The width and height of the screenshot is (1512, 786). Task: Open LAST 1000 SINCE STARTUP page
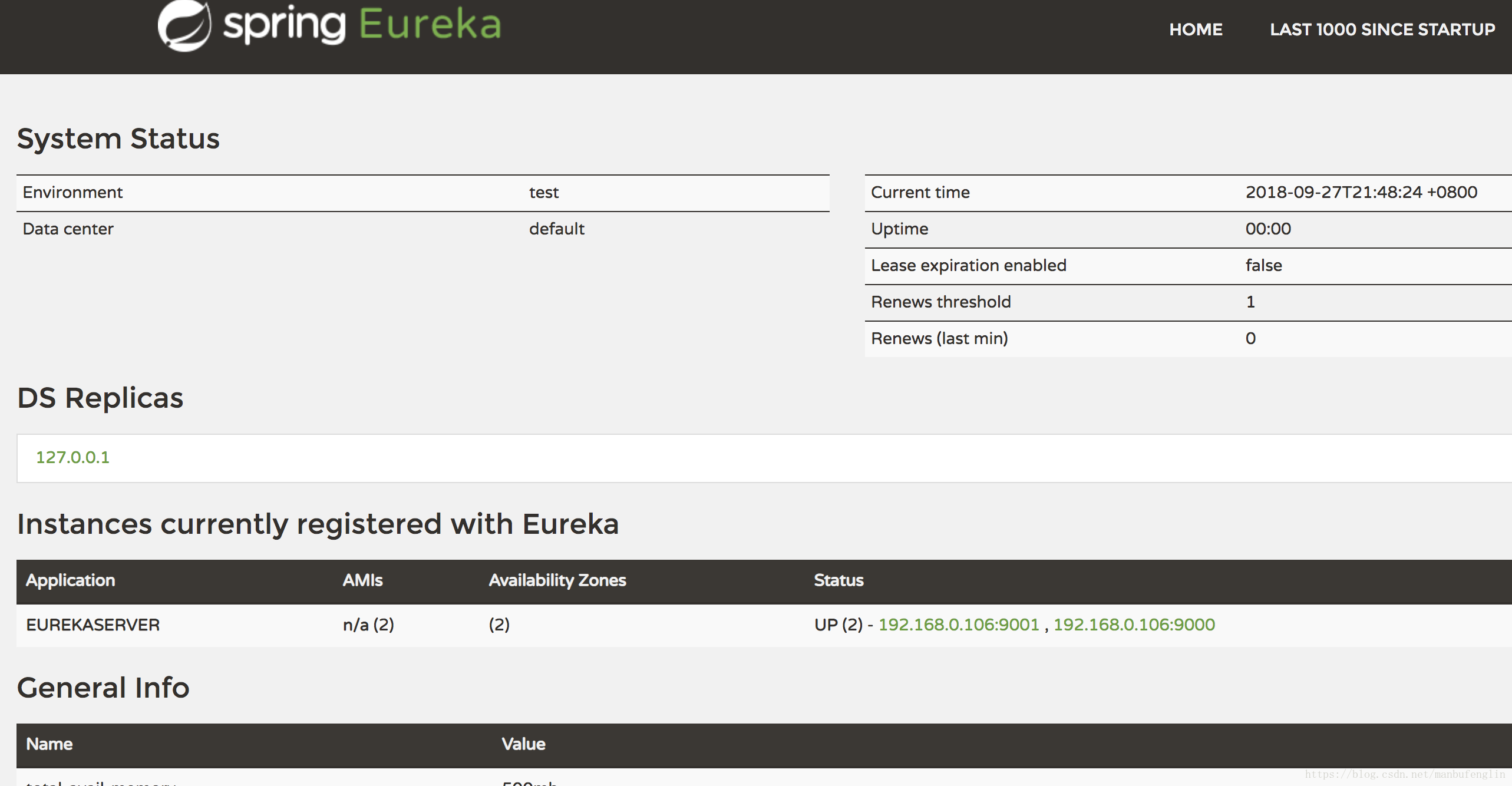[1382, 29]
